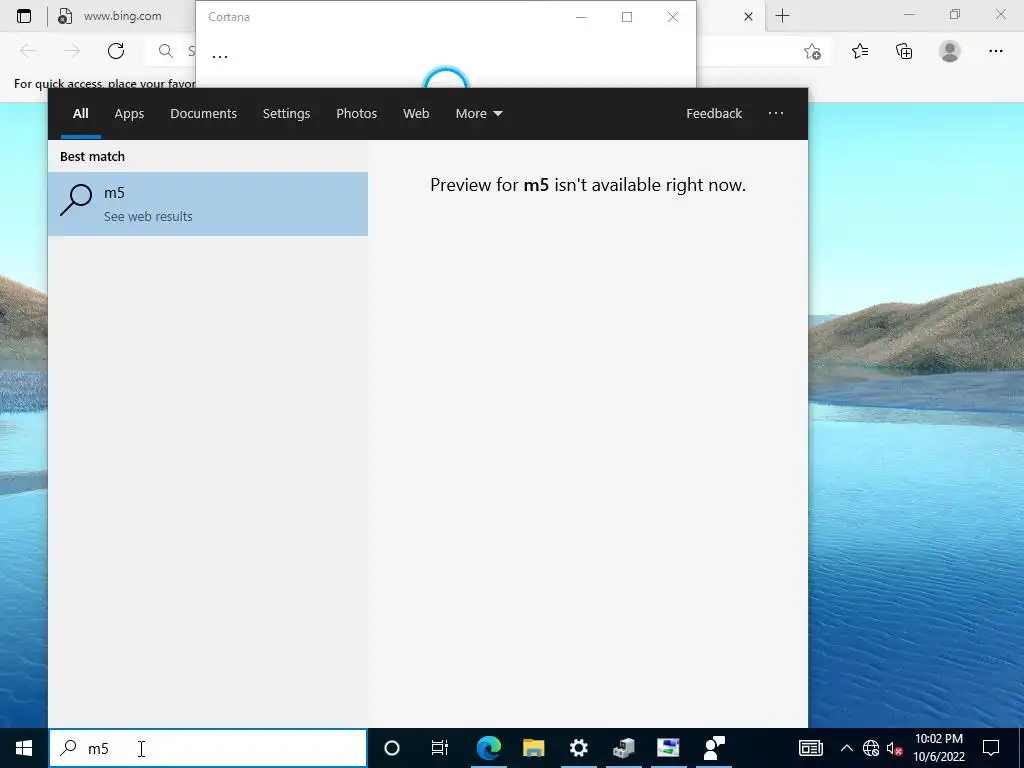Click the muted volume tray icon
The image size is (1024, 768).
click(x=894, y=748)
